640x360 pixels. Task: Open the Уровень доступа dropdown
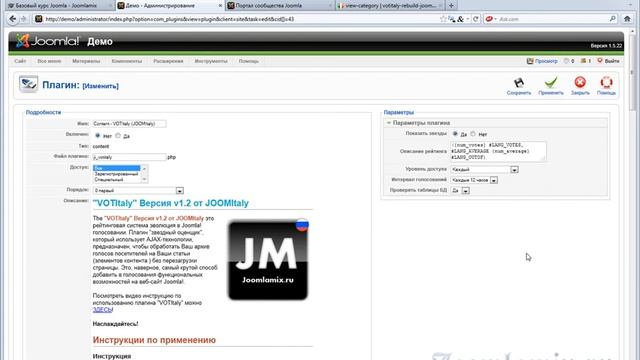click(484, 169)
